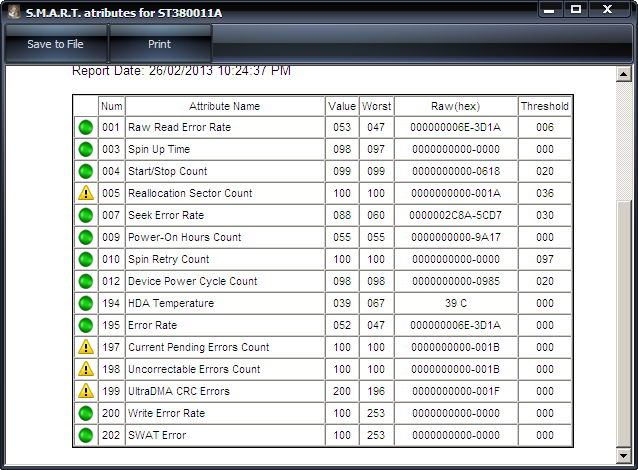
Task: Click green status icon for HDA Temperature
Action: [x=86, y=303]
